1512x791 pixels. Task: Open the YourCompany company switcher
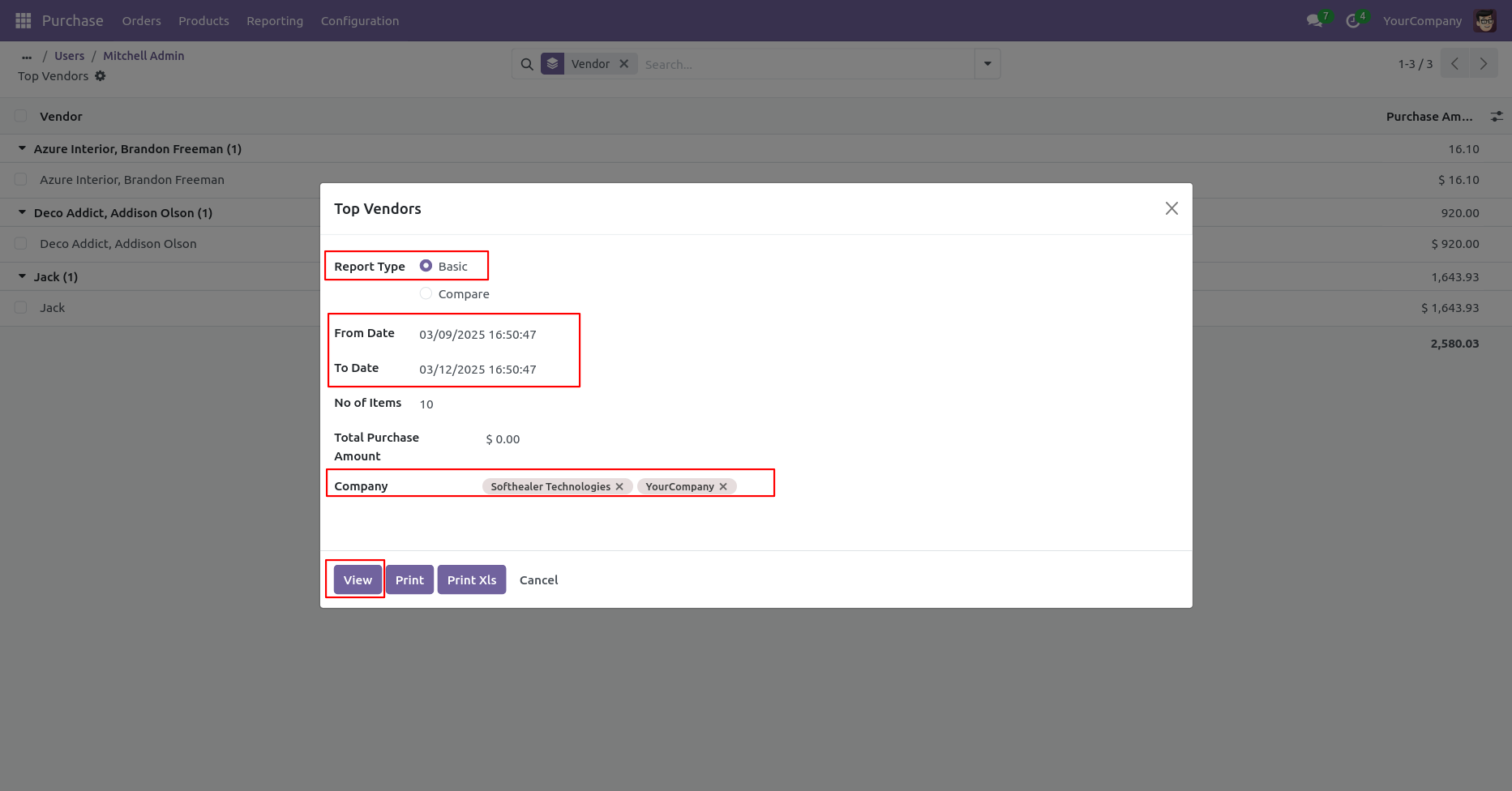point(1422,21)
